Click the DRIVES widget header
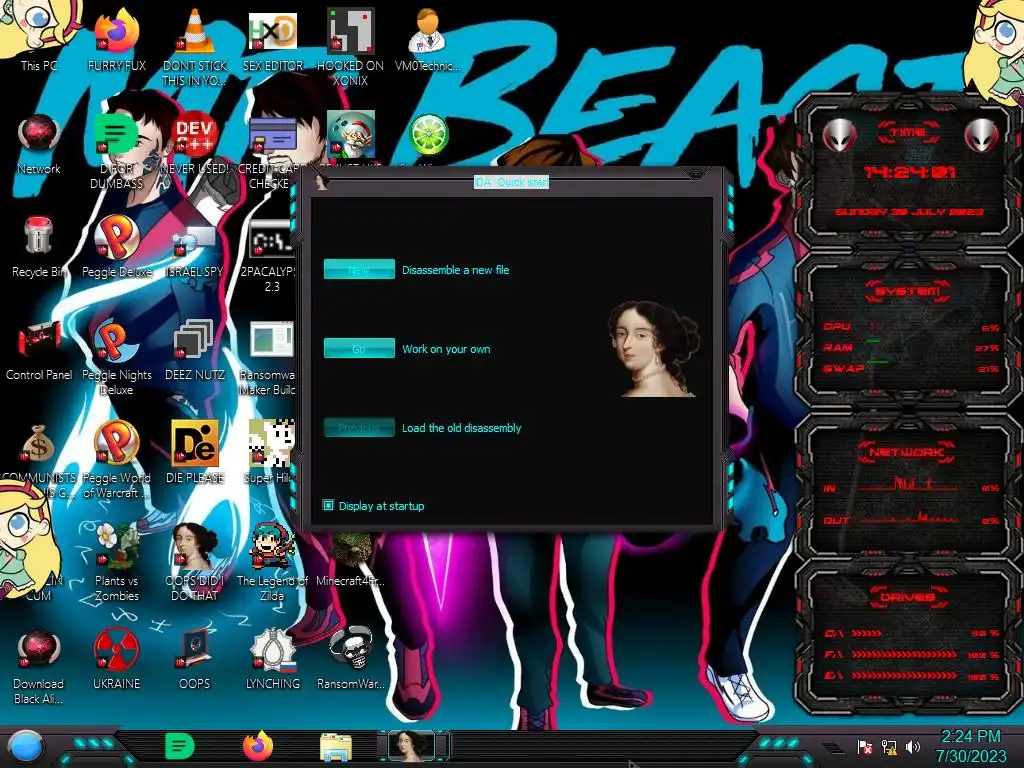This screenshot has height=768, width=1024. coord(908,596)
